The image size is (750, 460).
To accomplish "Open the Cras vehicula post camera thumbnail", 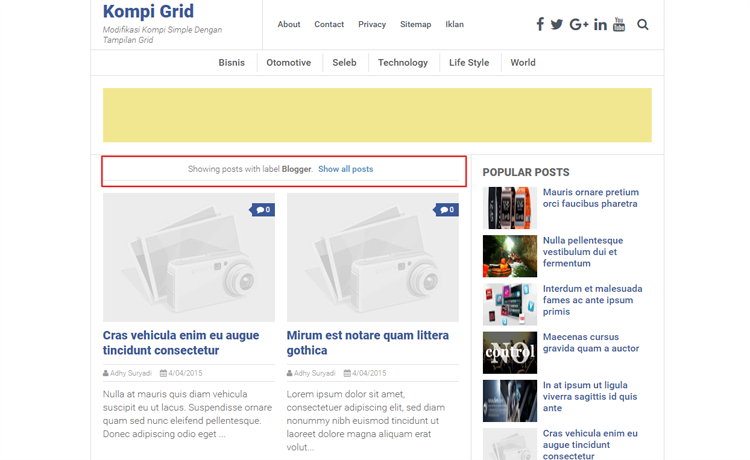I will [x=189, y=257].
